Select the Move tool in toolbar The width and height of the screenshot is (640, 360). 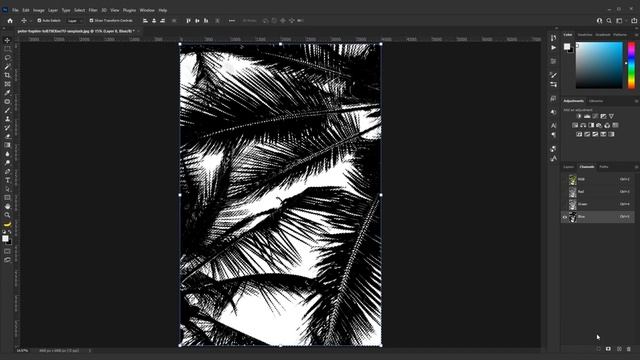pyautogui.click(x=7, y=40)
